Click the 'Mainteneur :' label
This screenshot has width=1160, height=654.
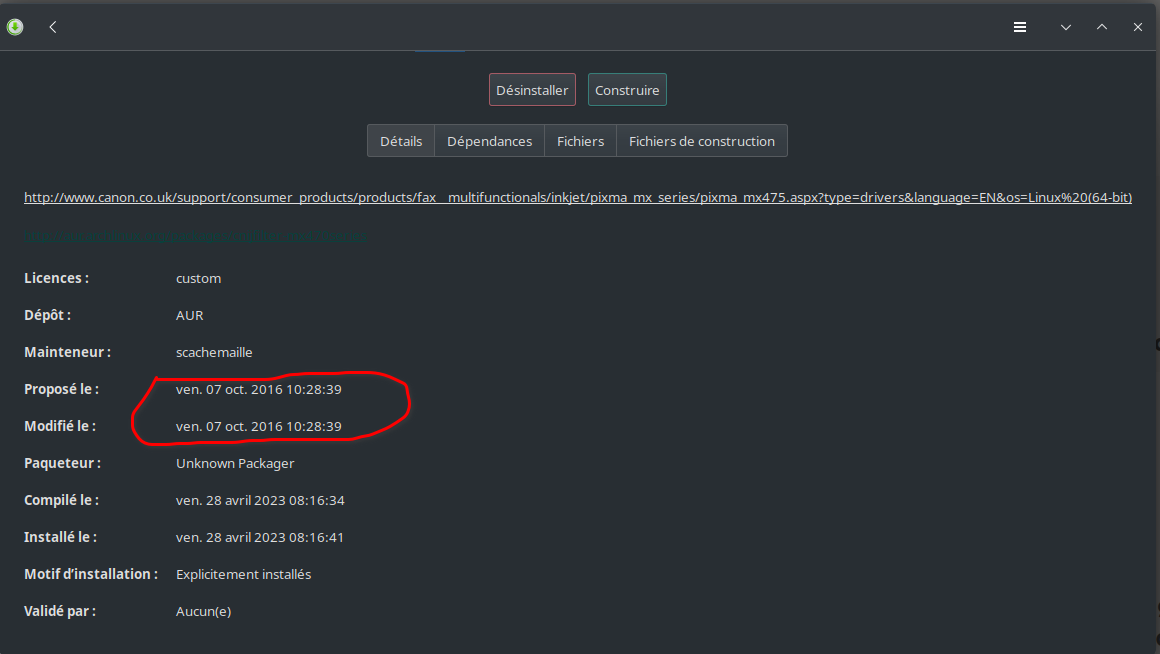[x=67, y=352]
